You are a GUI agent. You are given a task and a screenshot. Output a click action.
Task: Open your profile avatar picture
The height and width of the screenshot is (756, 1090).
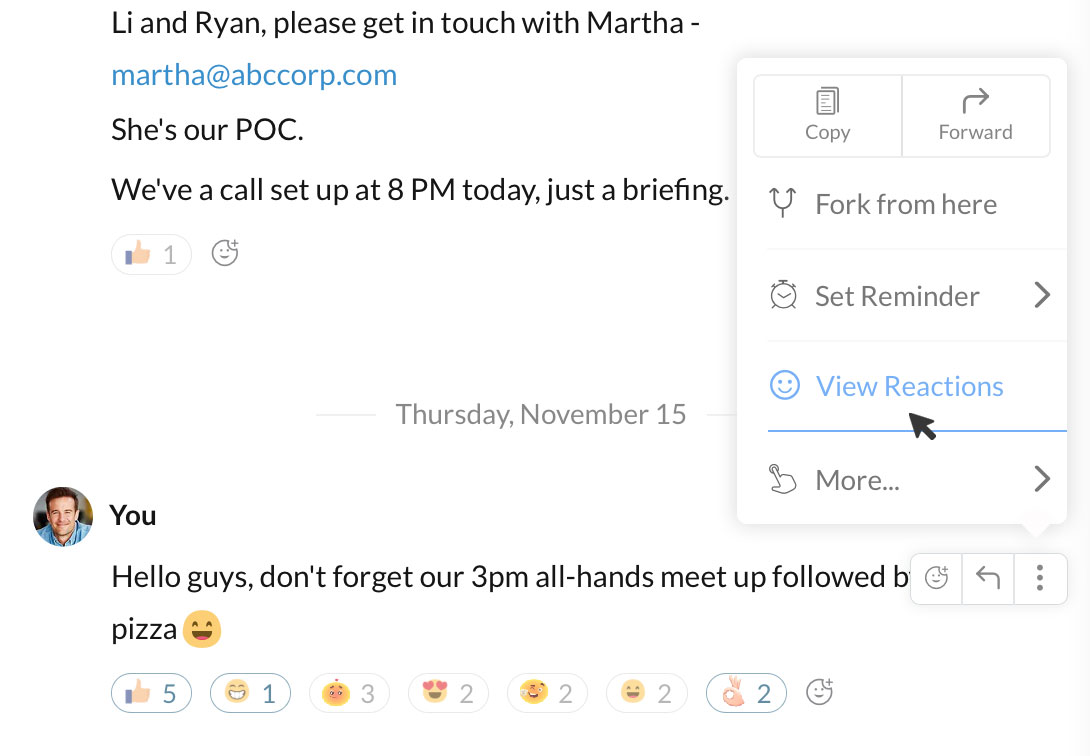63,517
